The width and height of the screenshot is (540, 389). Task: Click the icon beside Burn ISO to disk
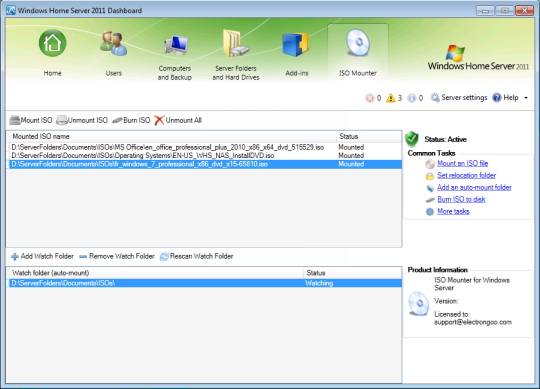pyautogui.click(x=430, y=200)
